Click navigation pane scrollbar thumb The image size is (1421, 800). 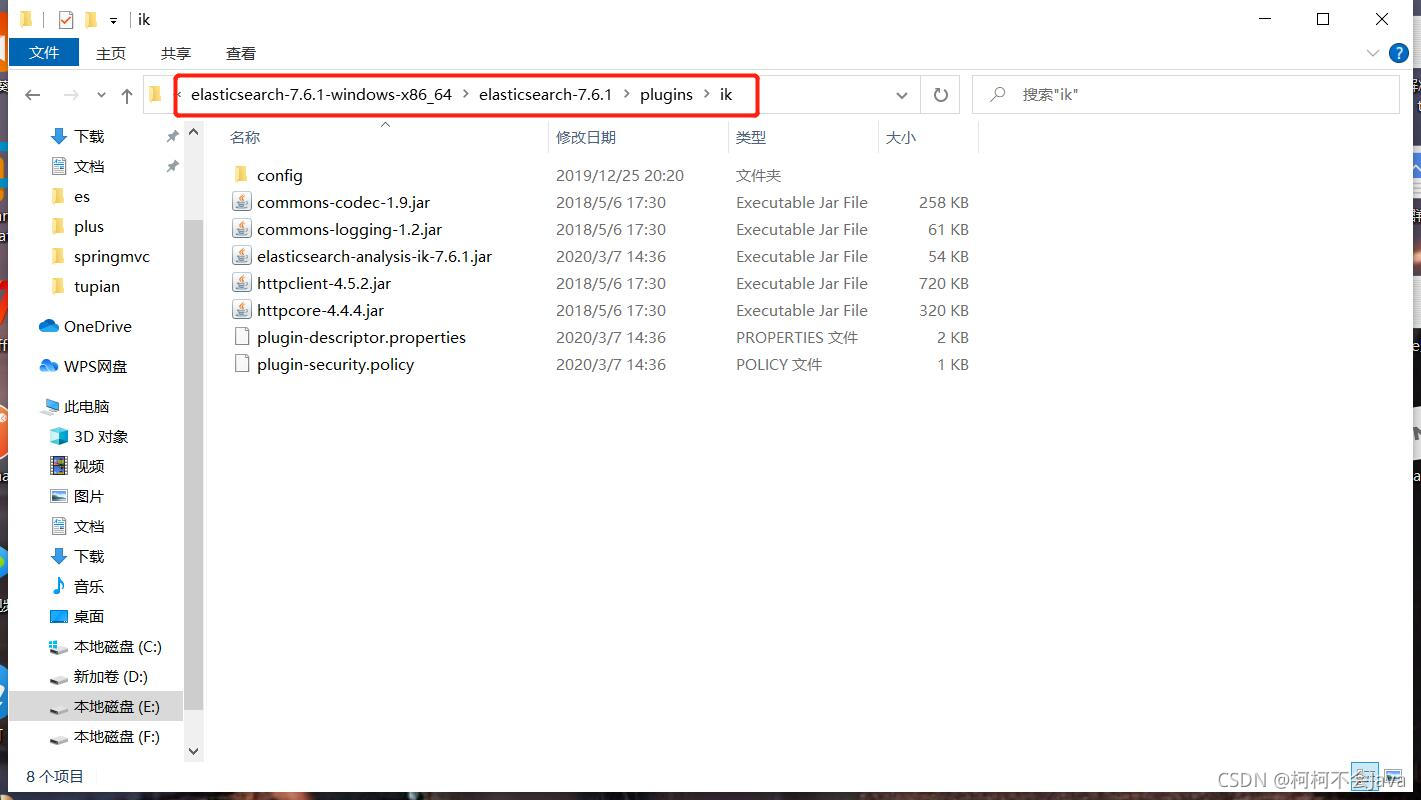coord(194,465)
